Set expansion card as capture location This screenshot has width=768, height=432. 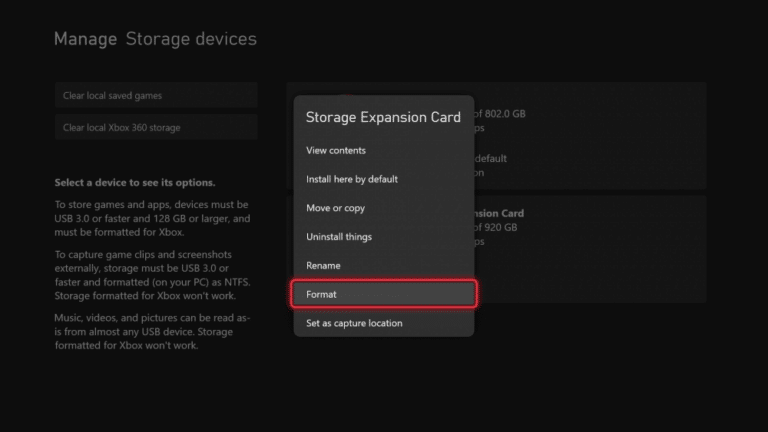384,323
